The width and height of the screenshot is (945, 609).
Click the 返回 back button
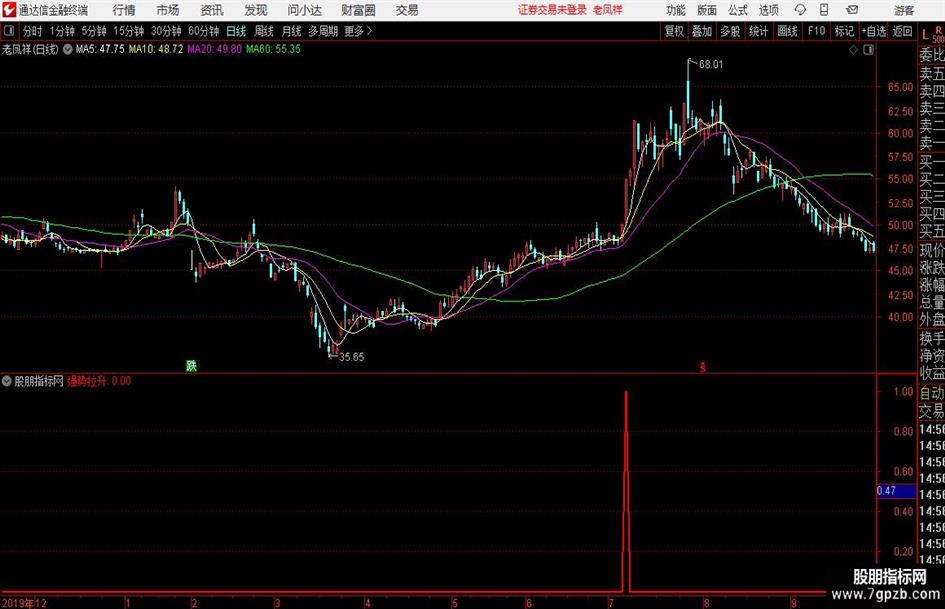903,31
